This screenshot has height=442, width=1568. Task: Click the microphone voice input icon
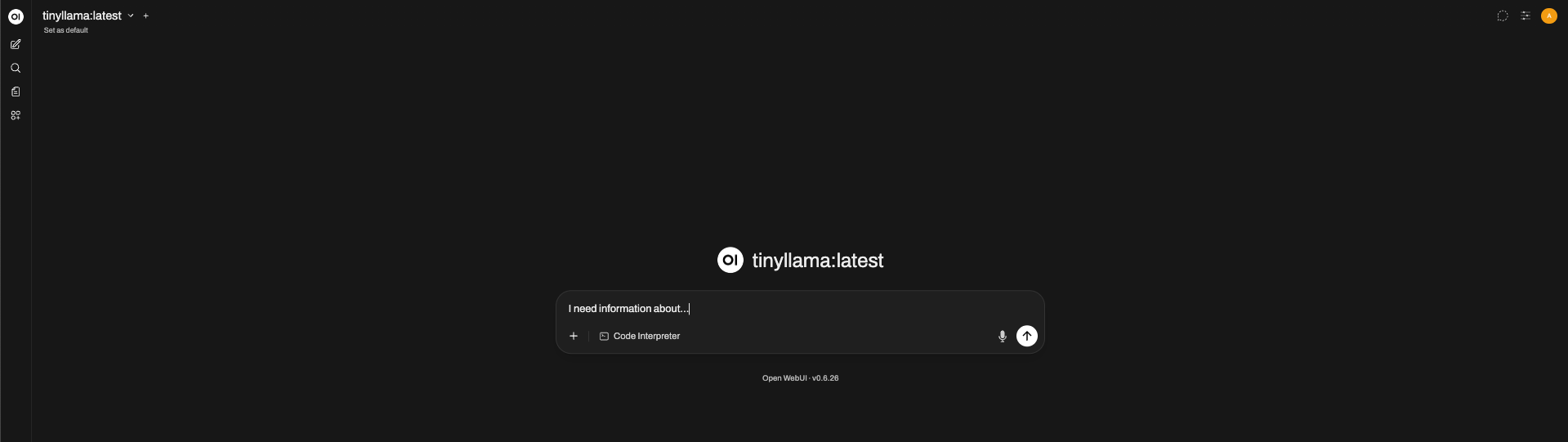point(1002,337)
